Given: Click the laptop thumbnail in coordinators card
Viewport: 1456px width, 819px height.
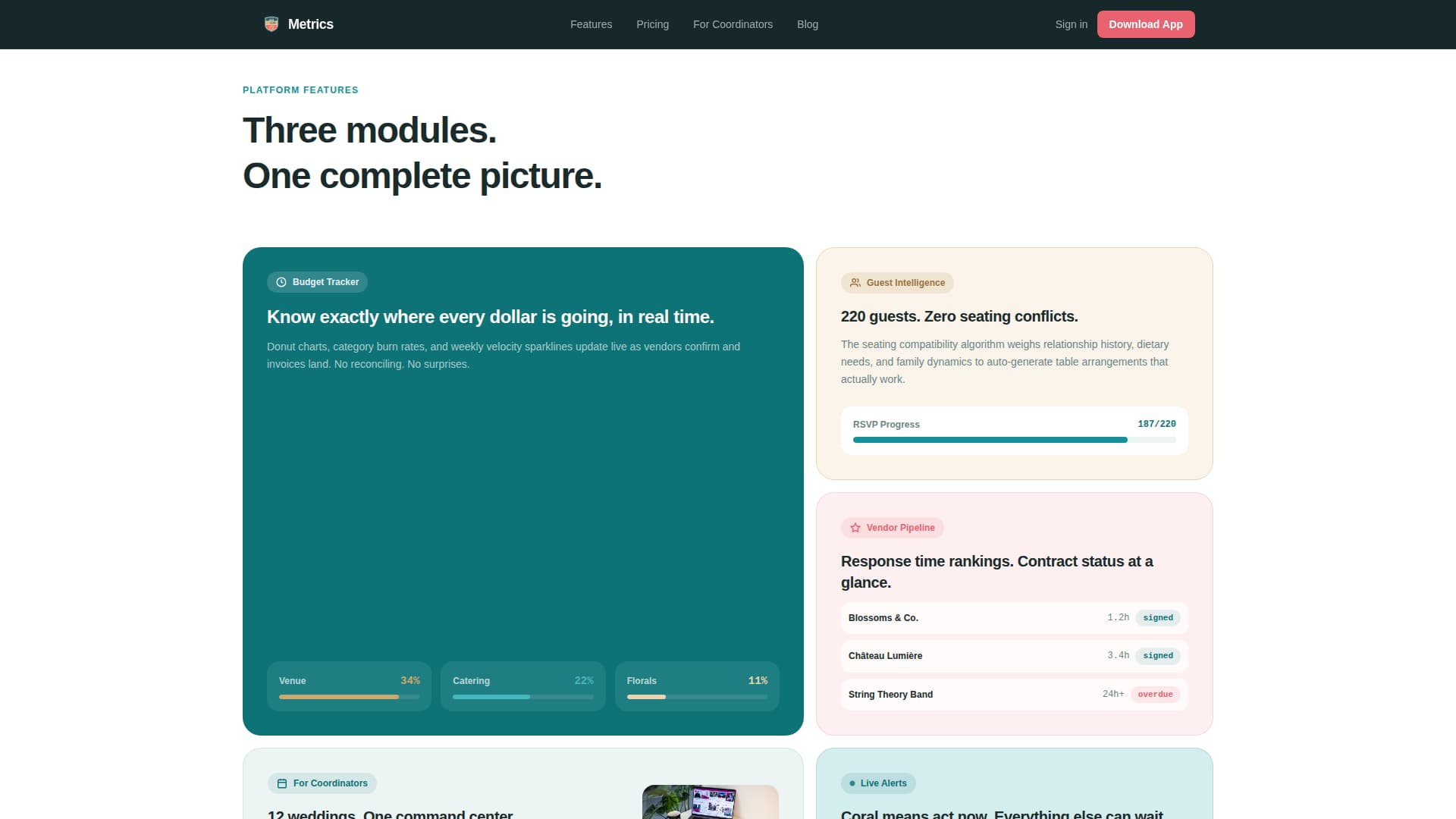Looking at the screenshot, I should point(710,802).
